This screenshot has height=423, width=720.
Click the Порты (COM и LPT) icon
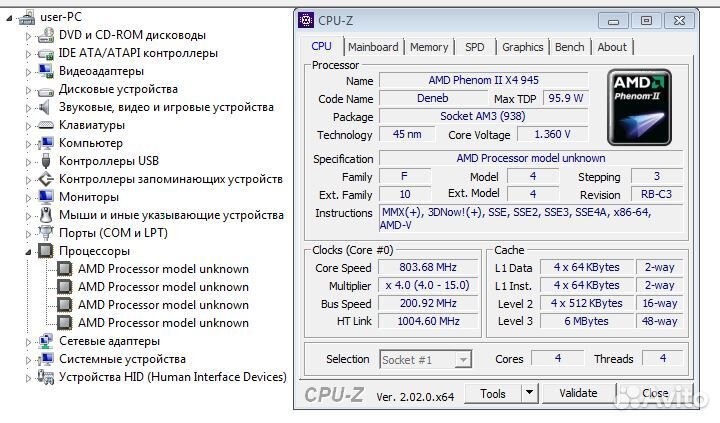coord(45,233)
